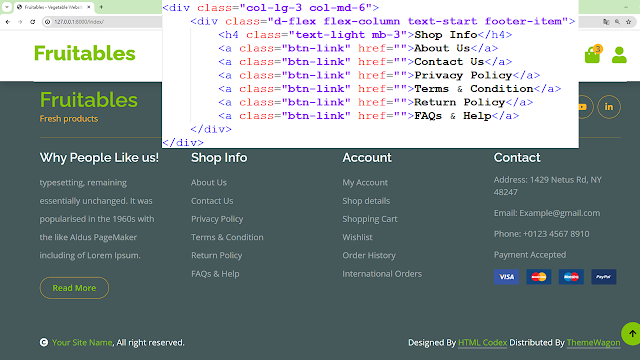Open the FAQs & Help footer link
The width and height of the screenshot is (640, 360).
pyautogui.click(x=215, y=274)
